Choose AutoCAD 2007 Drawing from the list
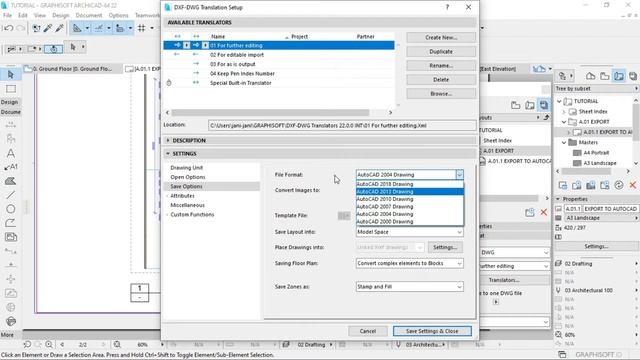Screen dimensions: 640x360 point(410,207)
